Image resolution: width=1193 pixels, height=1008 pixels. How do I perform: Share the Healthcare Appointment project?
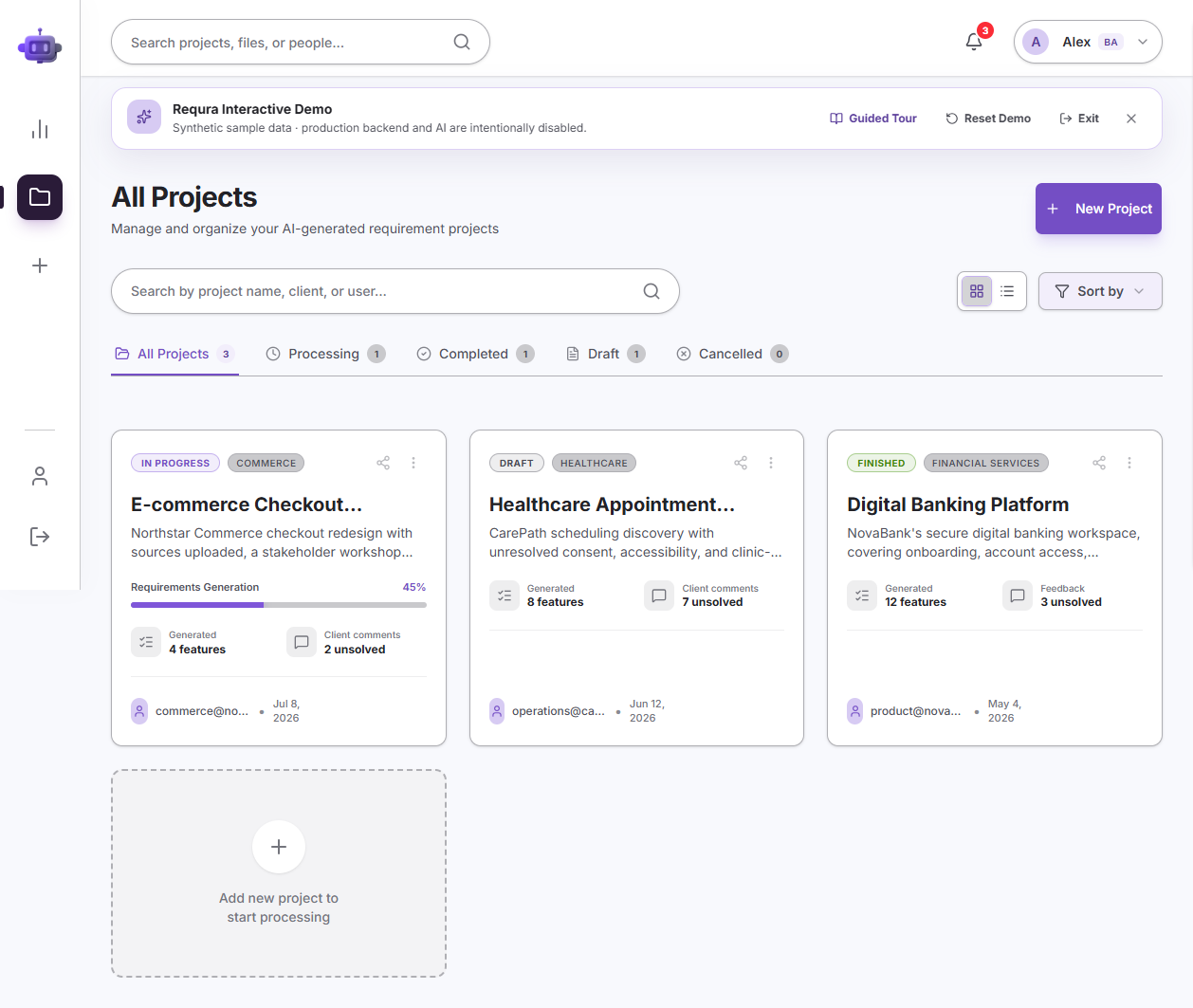coord(741,463)
